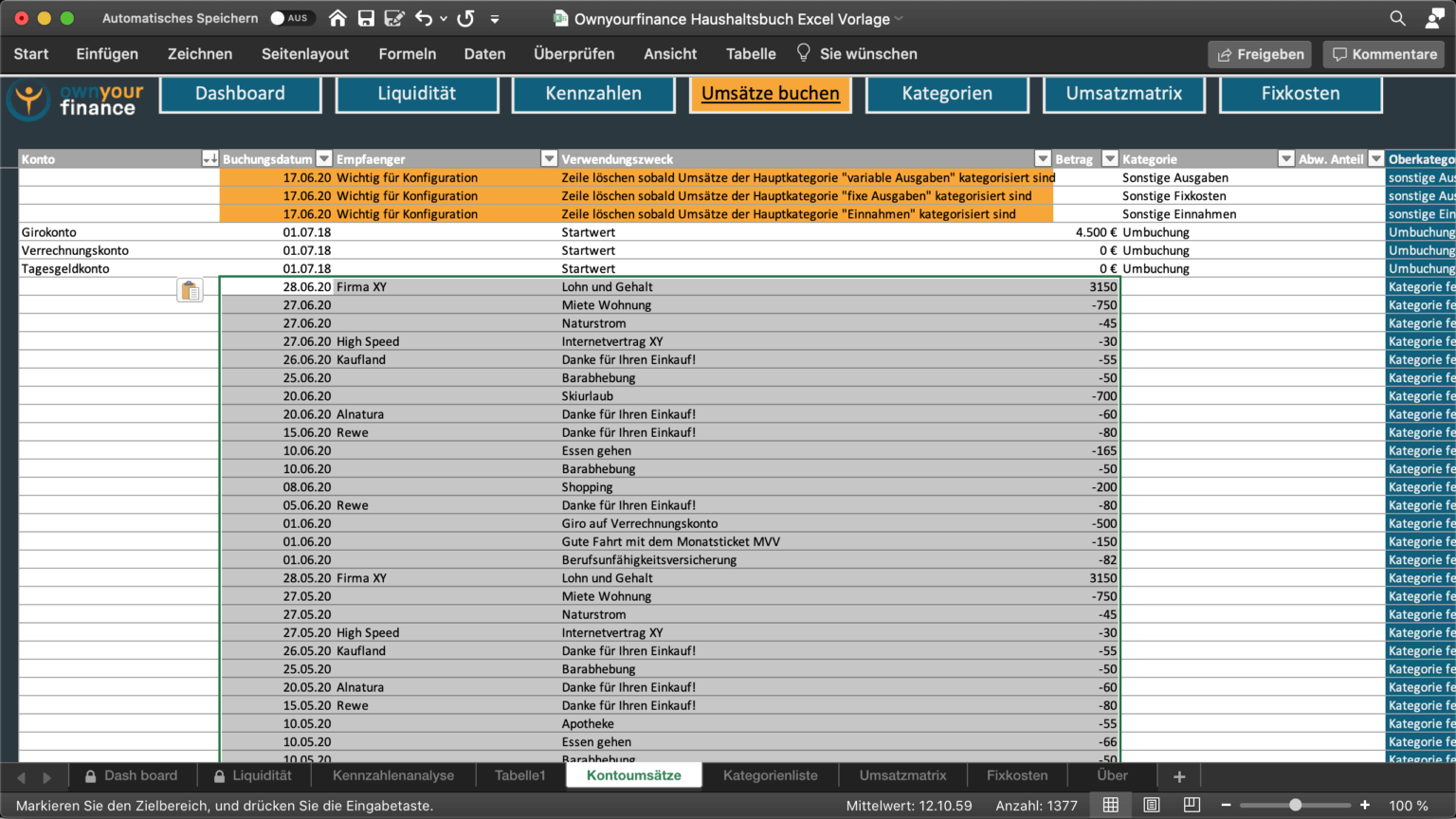Click the 100 % zoom level
The height and width of the screenshot is (819, 1456).
point(1409,806)
